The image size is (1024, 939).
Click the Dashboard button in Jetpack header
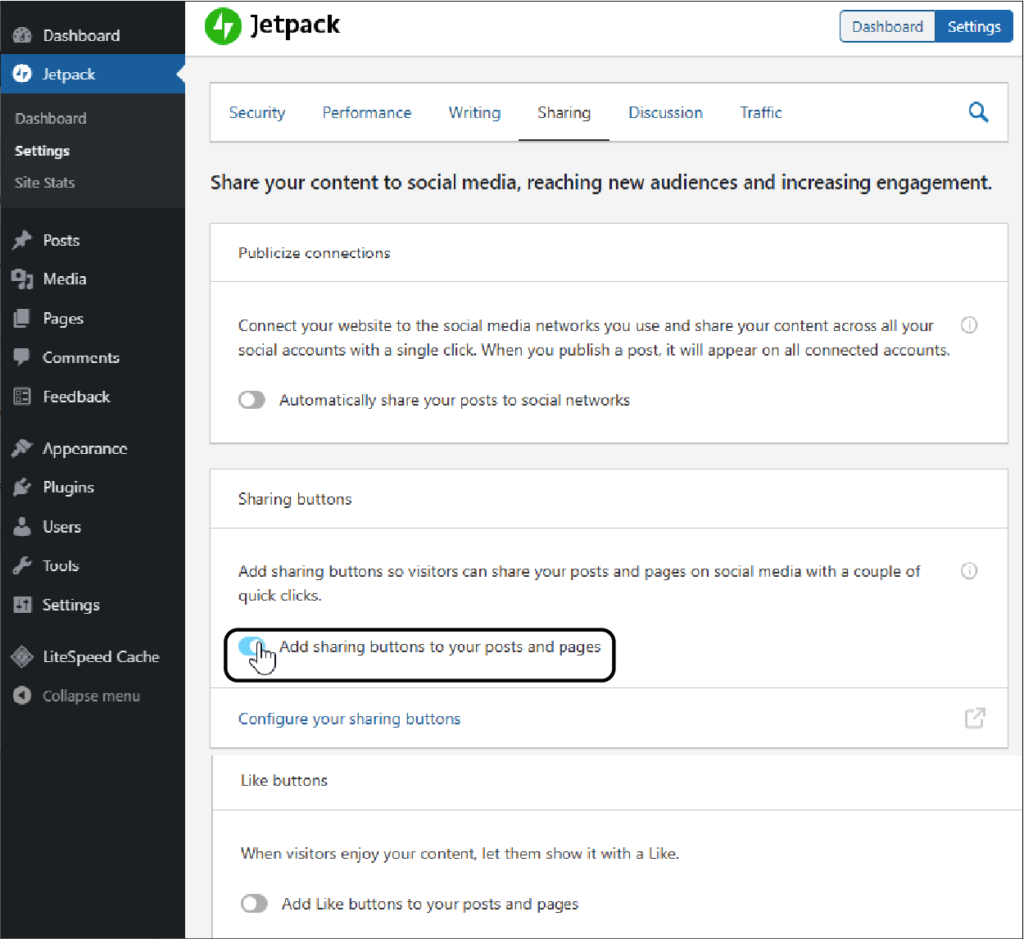(888, 26)
